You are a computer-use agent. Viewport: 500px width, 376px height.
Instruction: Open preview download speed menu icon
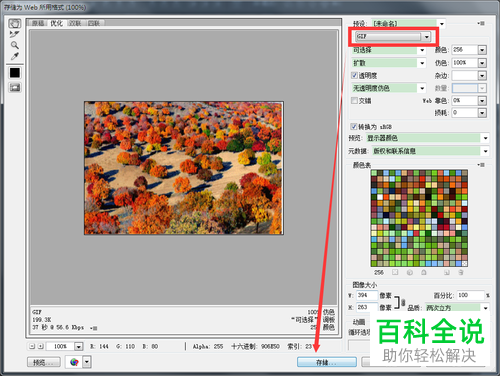tap(94, 328)
